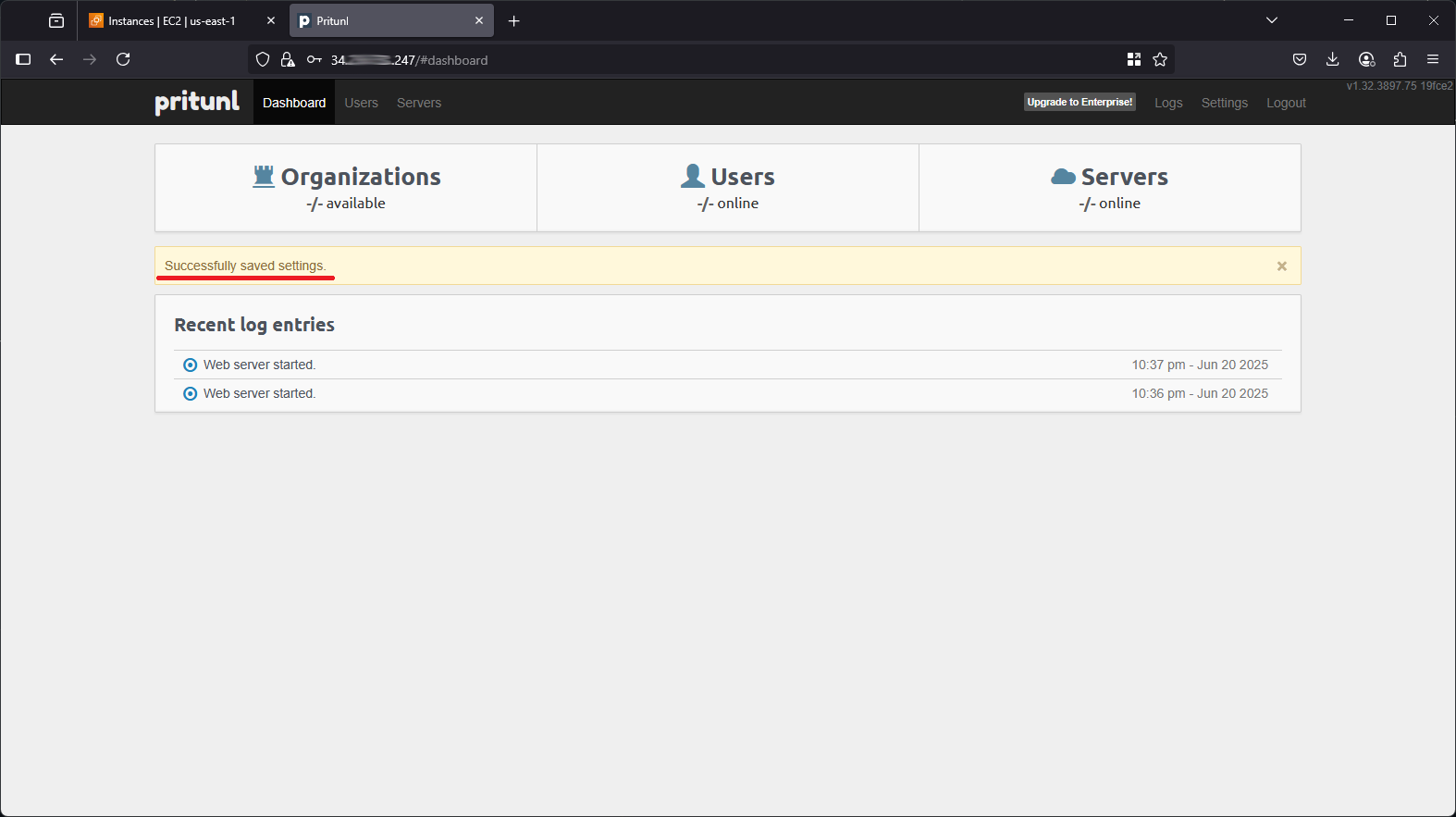Dismiss the saved settings alert
The width and height of the screenshot is (1456, 817).
[x=1282, y=266]
